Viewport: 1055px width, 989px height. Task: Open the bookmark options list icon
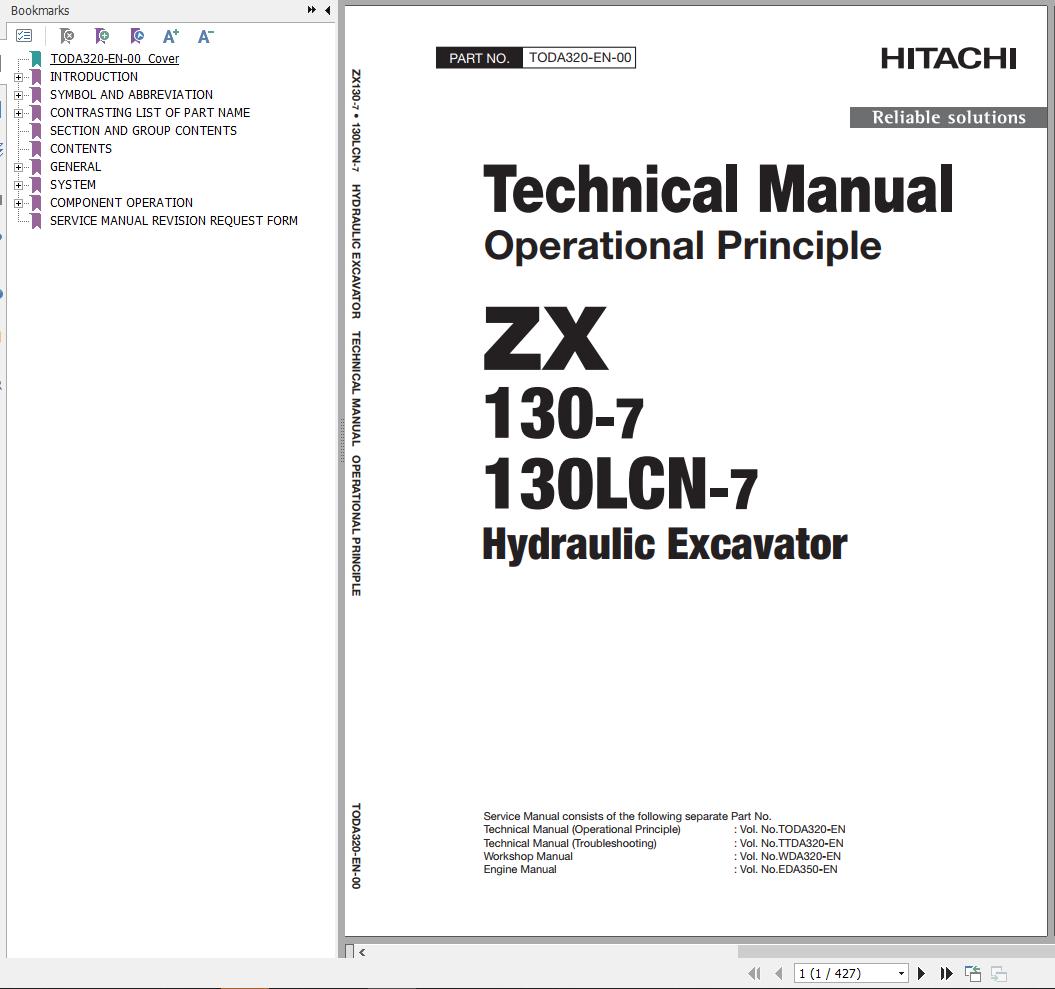click(x=24, y=36)
